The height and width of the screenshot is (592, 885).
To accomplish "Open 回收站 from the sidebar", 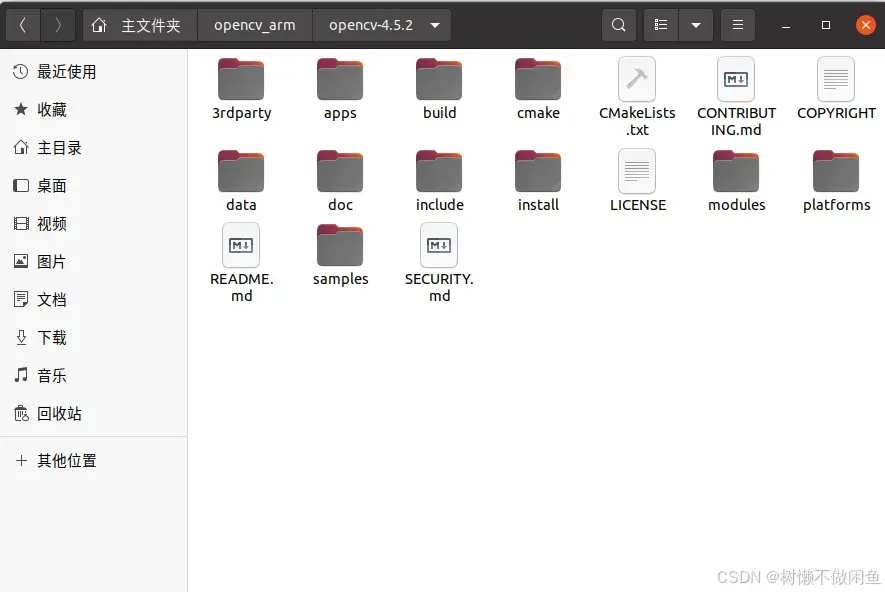I will [x=57, y=414].
